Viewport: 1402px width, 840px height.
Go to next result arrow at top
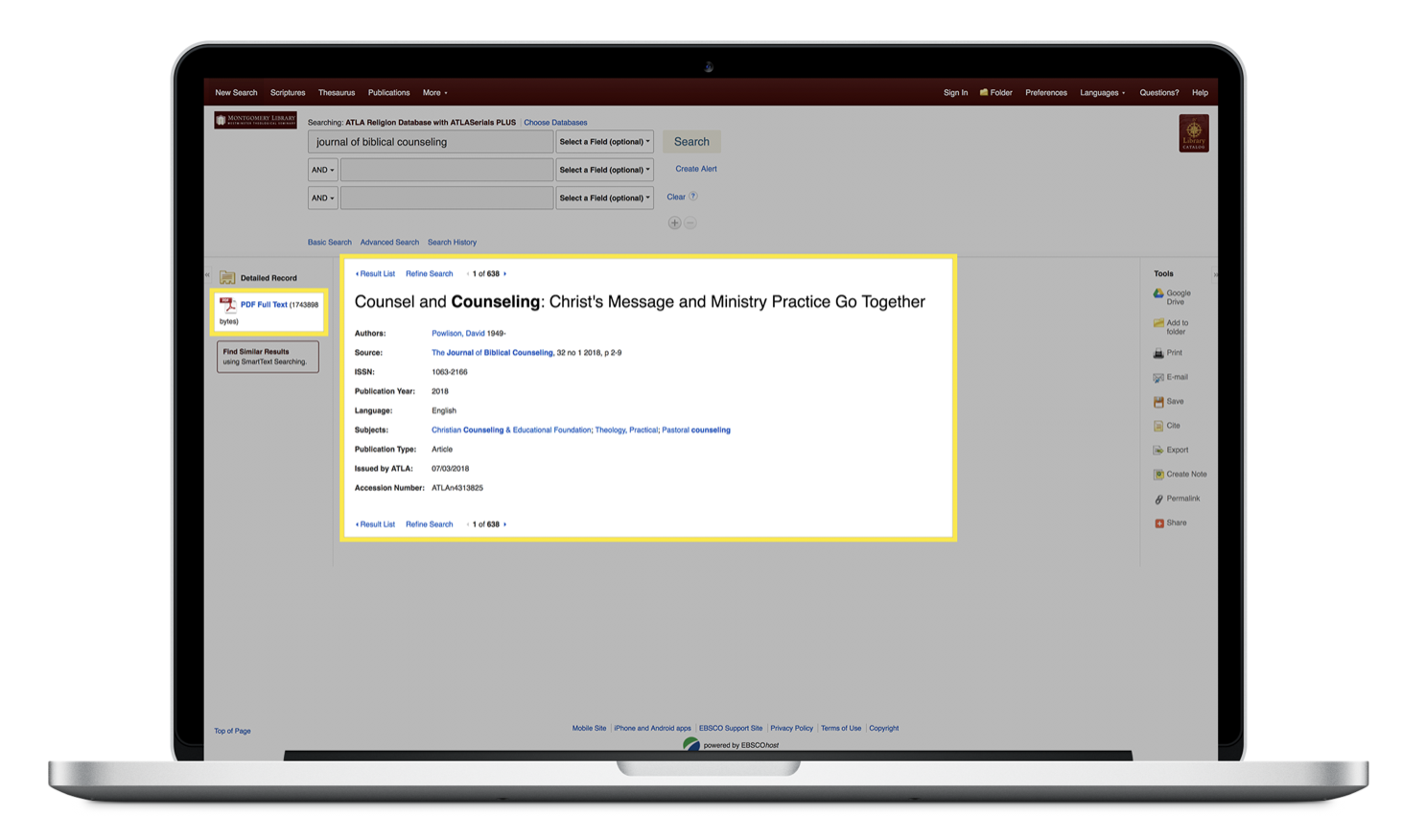coord(505,274)
